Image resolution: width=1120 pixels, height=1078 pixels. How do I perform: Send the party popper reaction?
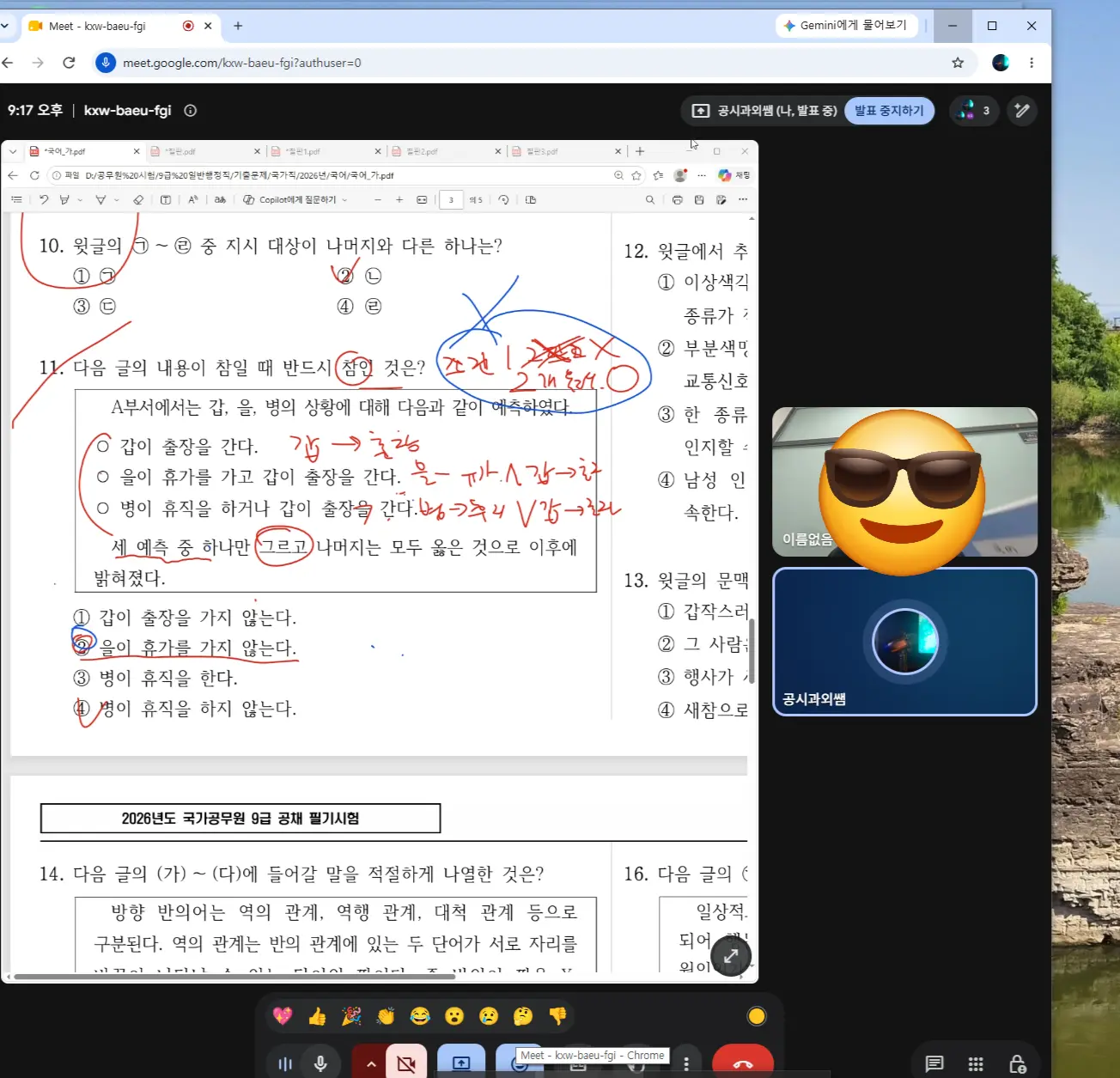(x=351, y=1016)
